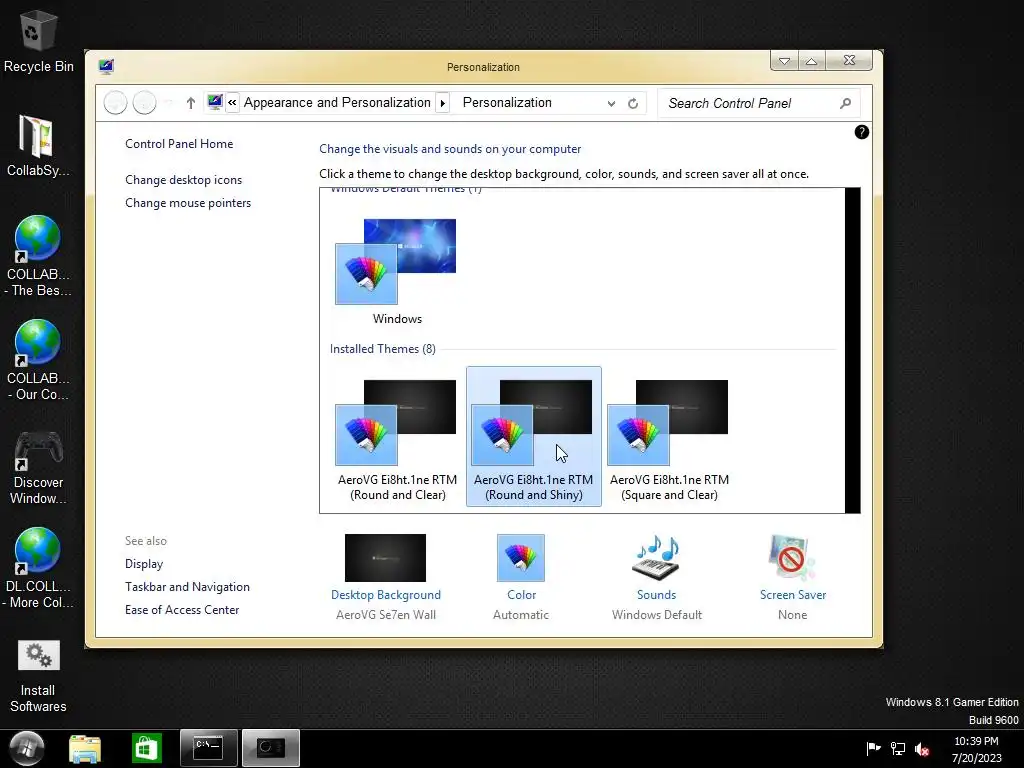Click the Personalization title bar icon
1024x768 pixels.
point(106,67)
